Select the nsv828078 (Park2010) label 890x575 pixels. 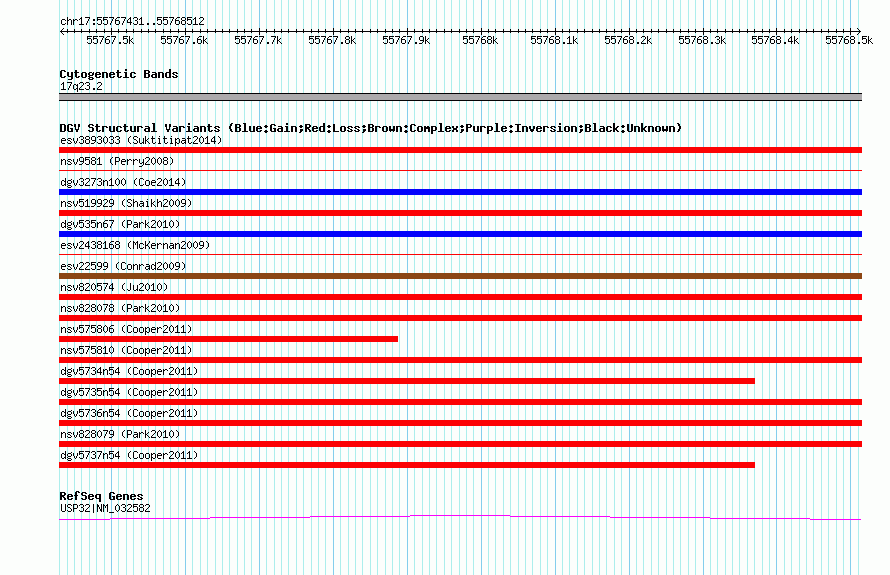(120, 308)
